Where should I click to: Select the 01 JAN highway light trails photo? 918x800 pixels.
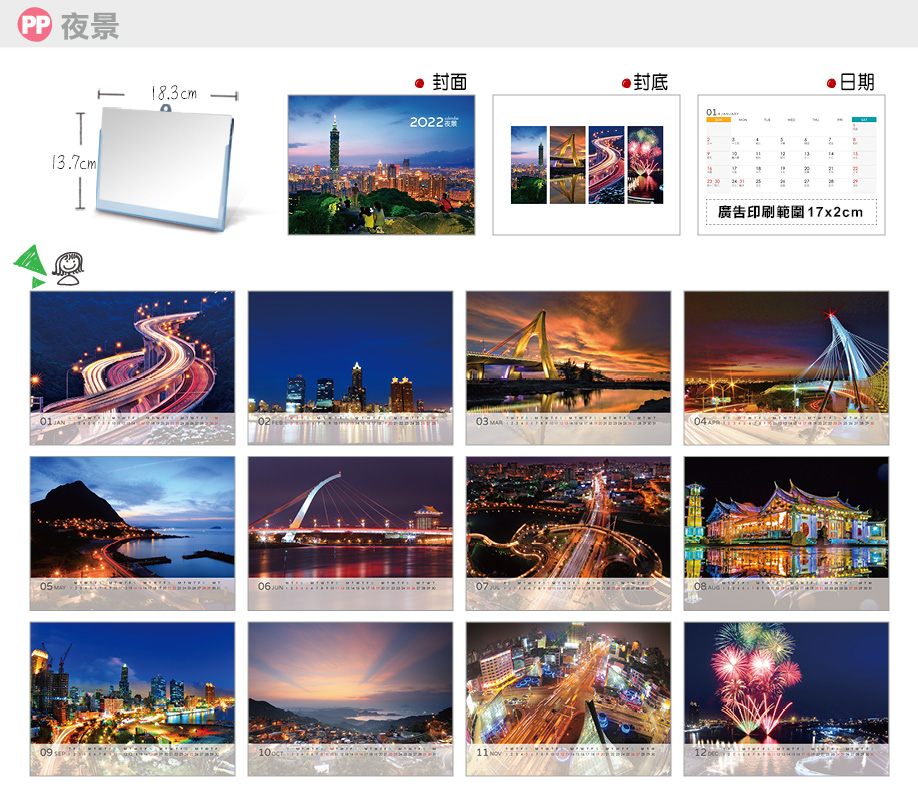(x=132, y=368)
